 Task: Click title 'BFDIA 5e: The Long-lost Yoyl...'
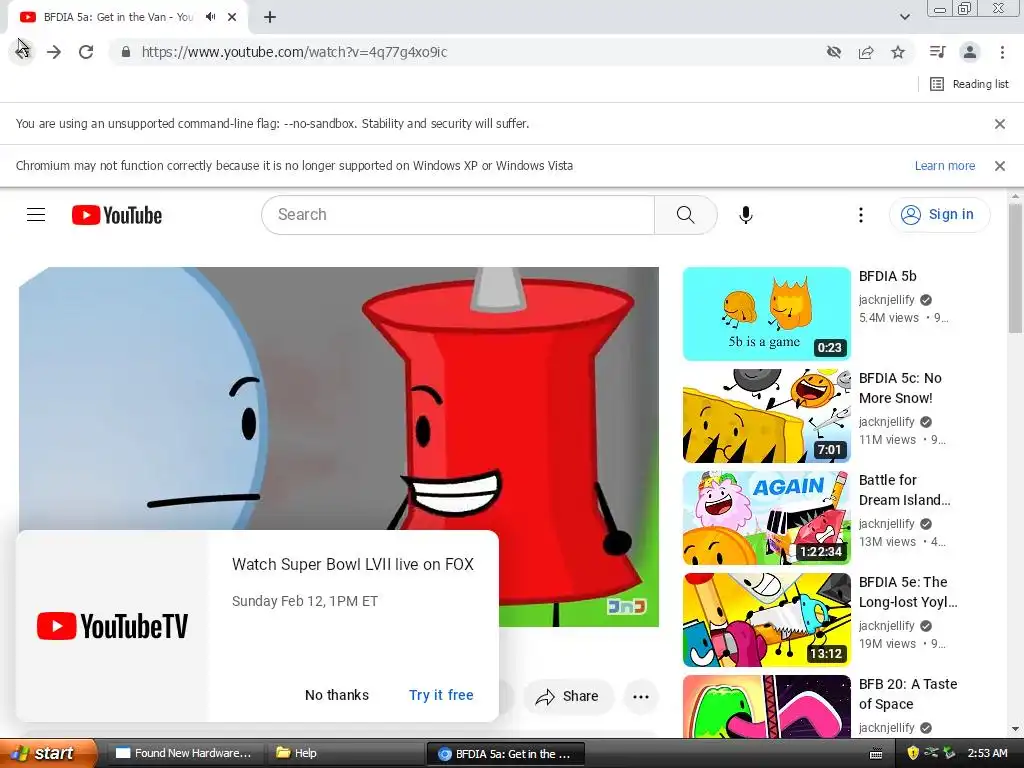908,592
